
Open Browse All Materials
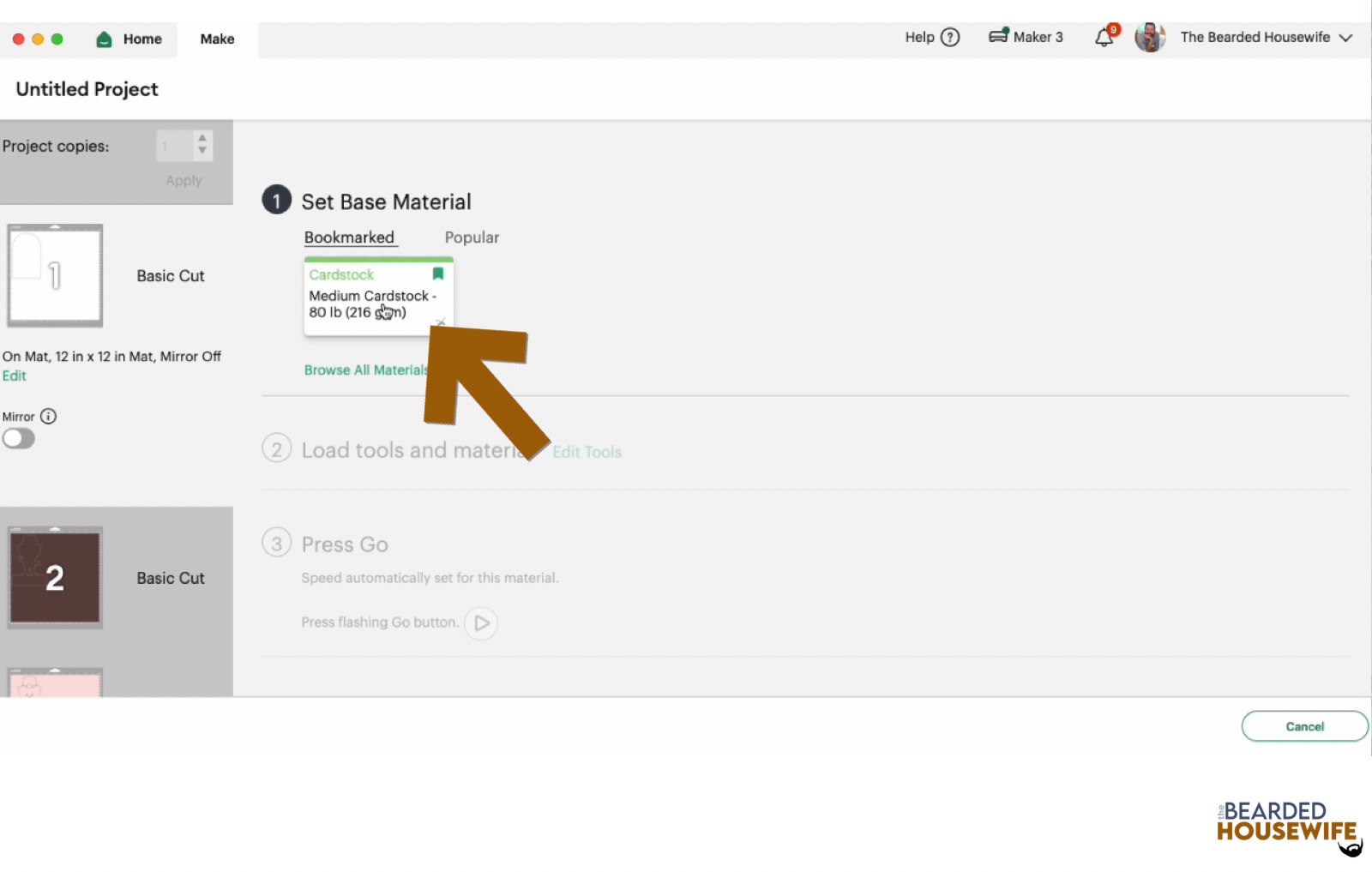tap(365, 370)
